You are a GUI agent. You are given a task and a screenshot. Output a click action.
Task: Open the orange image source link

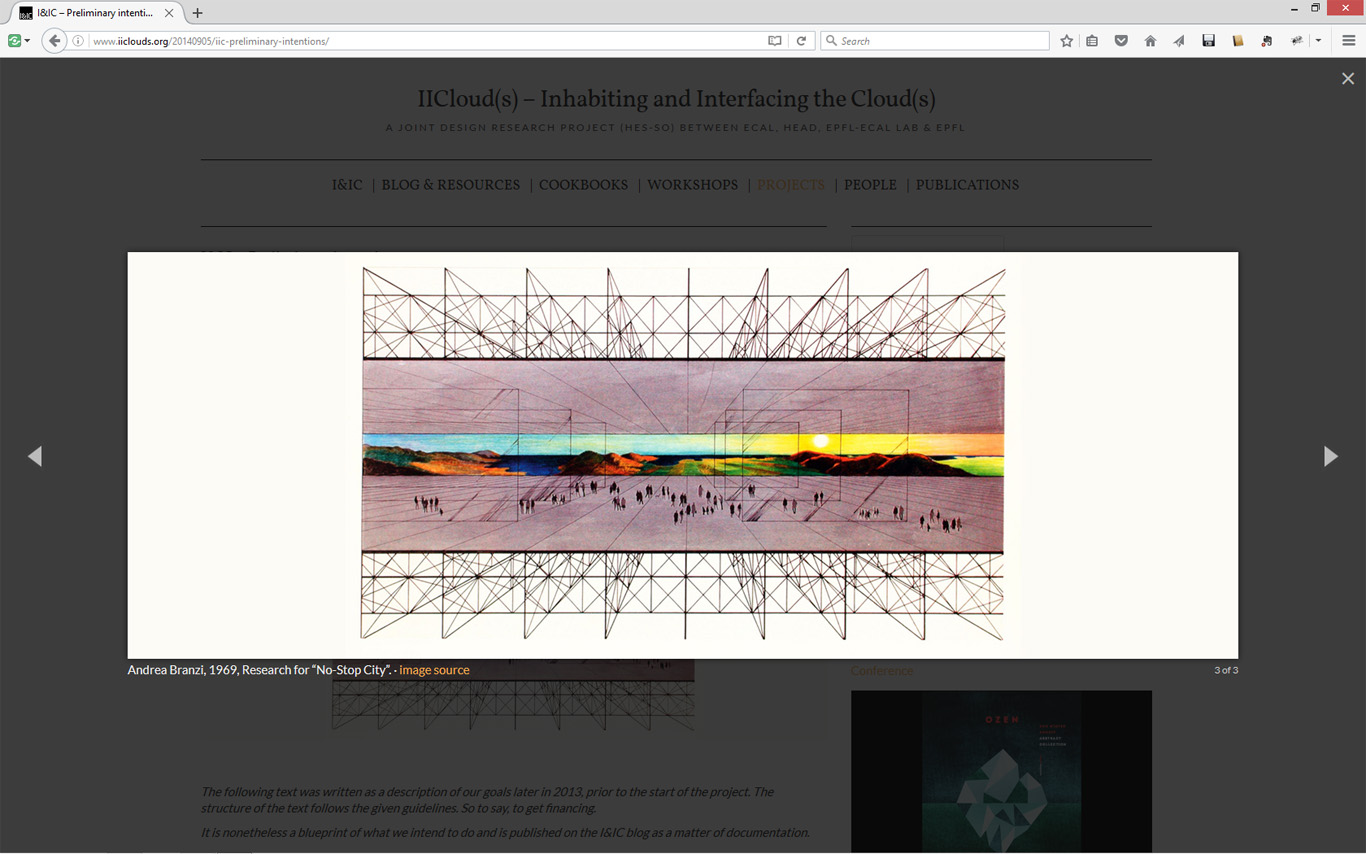434,670
